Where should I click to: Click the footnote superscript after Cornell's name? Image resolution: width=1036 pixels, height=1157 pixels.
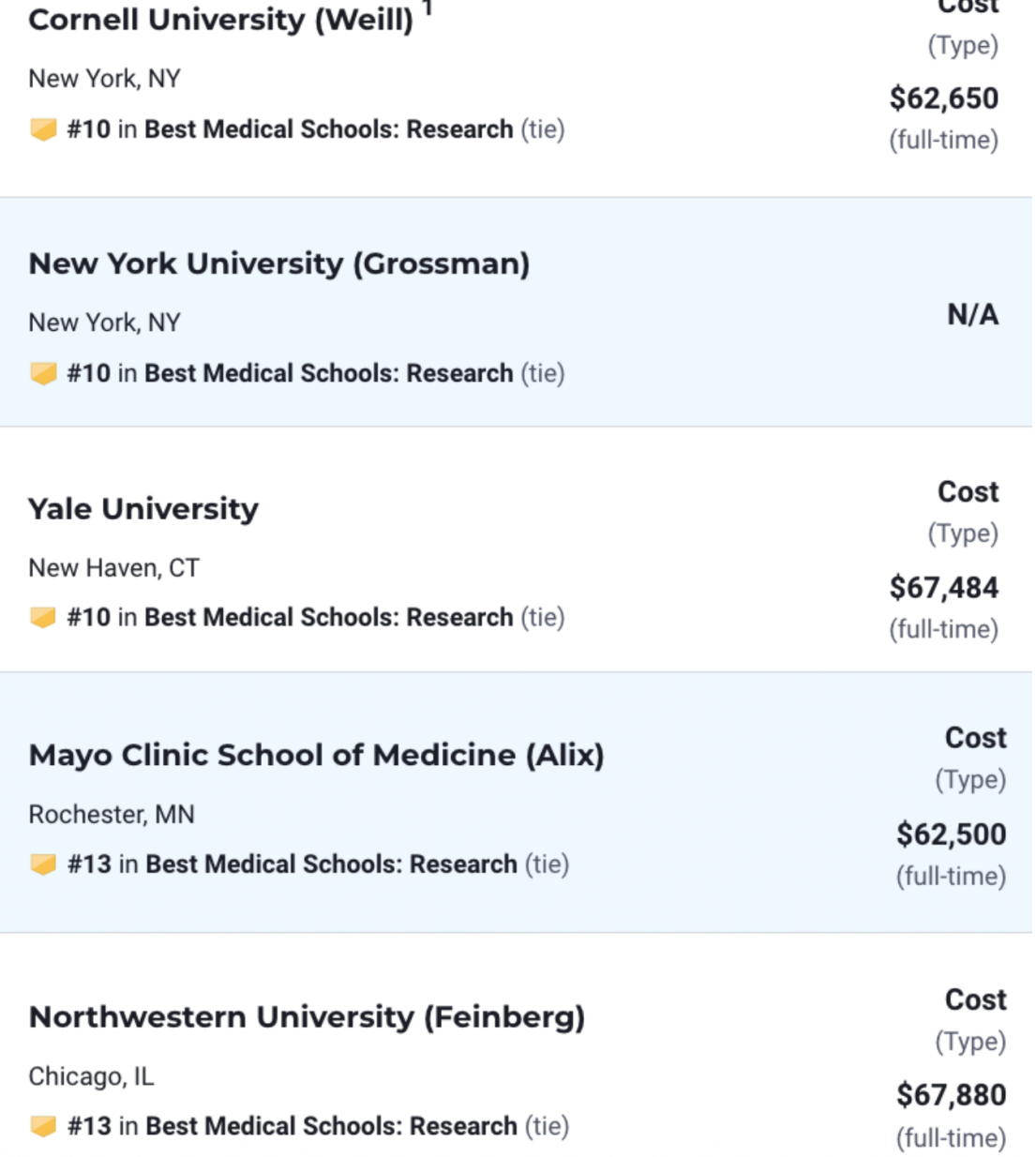click(428, 8)
